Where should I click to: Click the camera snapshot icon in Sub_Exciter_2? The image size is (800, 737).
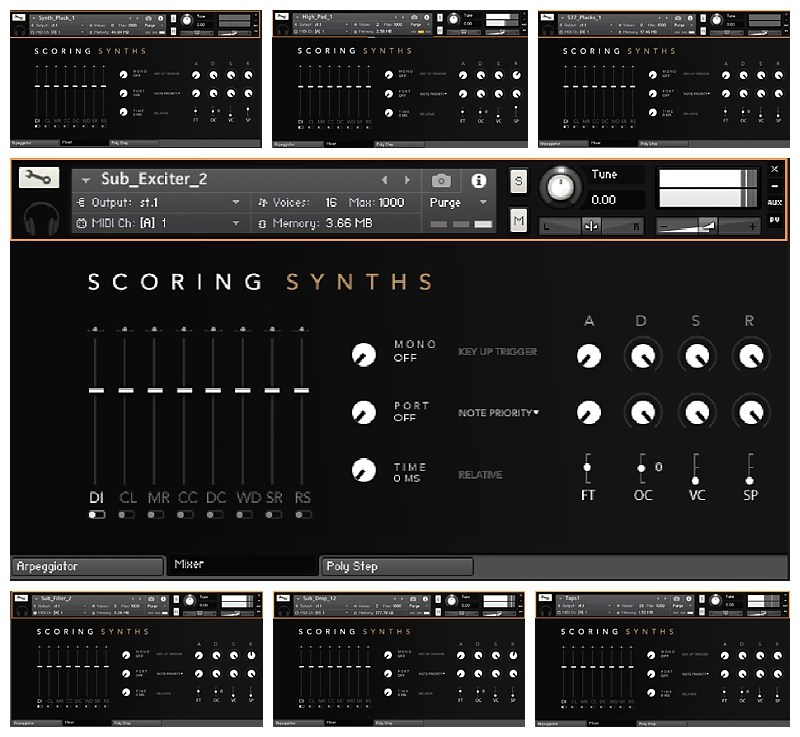pos(441,180)
